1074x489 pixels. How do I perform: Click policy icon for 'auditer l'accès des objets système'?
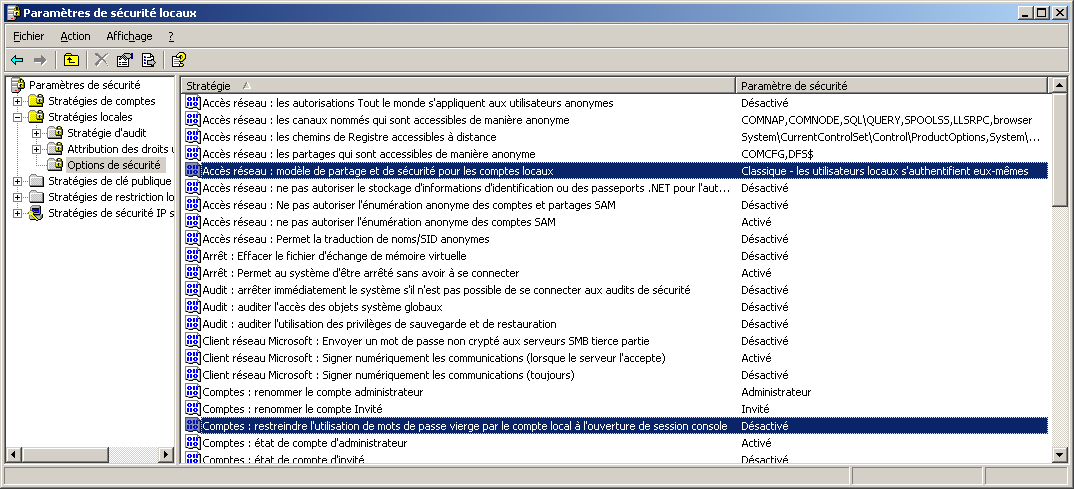point(192,307)
